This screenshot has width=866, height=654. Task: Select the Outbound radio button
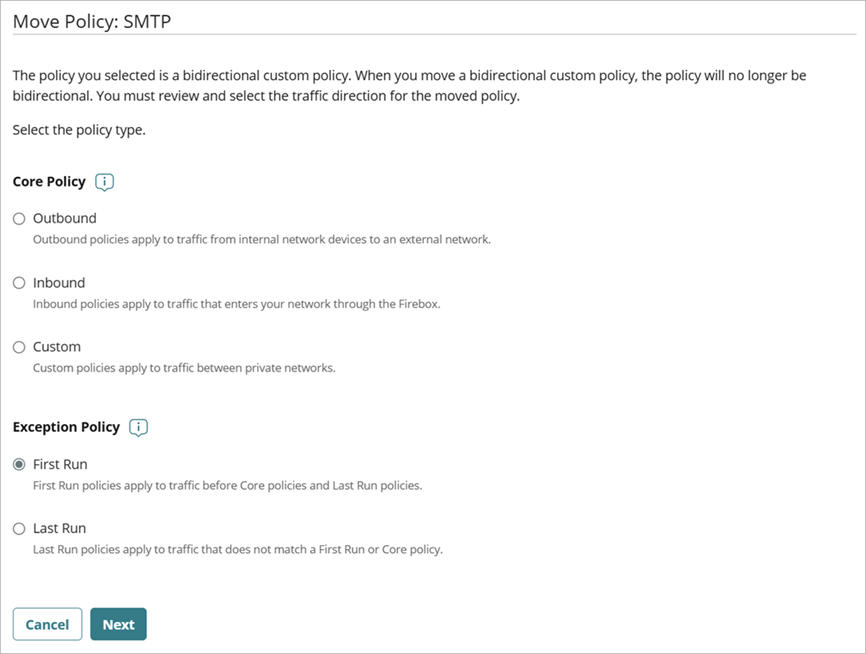[18, 218]
